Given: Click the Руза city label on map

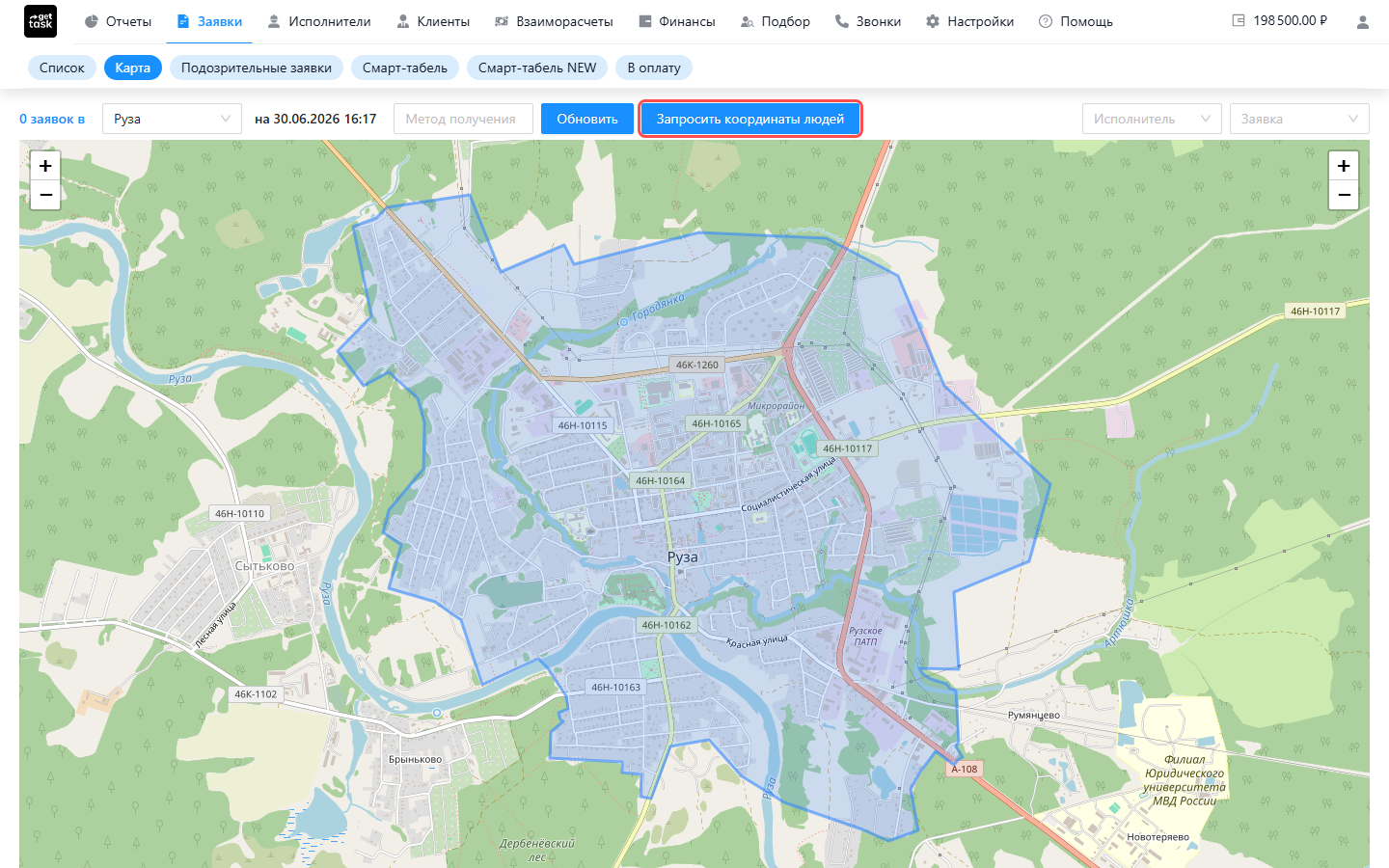Looking at the screenshot, I should tap(682, 556).
